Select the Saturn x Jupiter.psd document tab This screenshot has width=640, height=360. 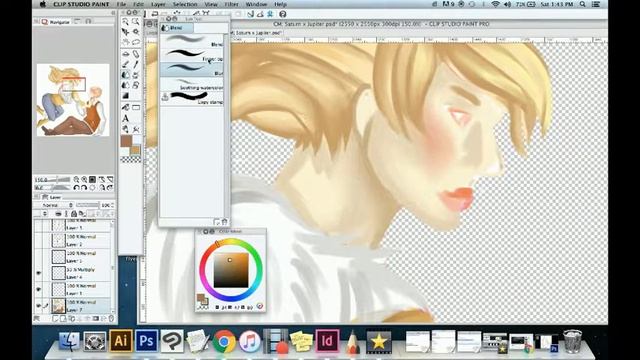pyautogui.click(x=256, y=32)
